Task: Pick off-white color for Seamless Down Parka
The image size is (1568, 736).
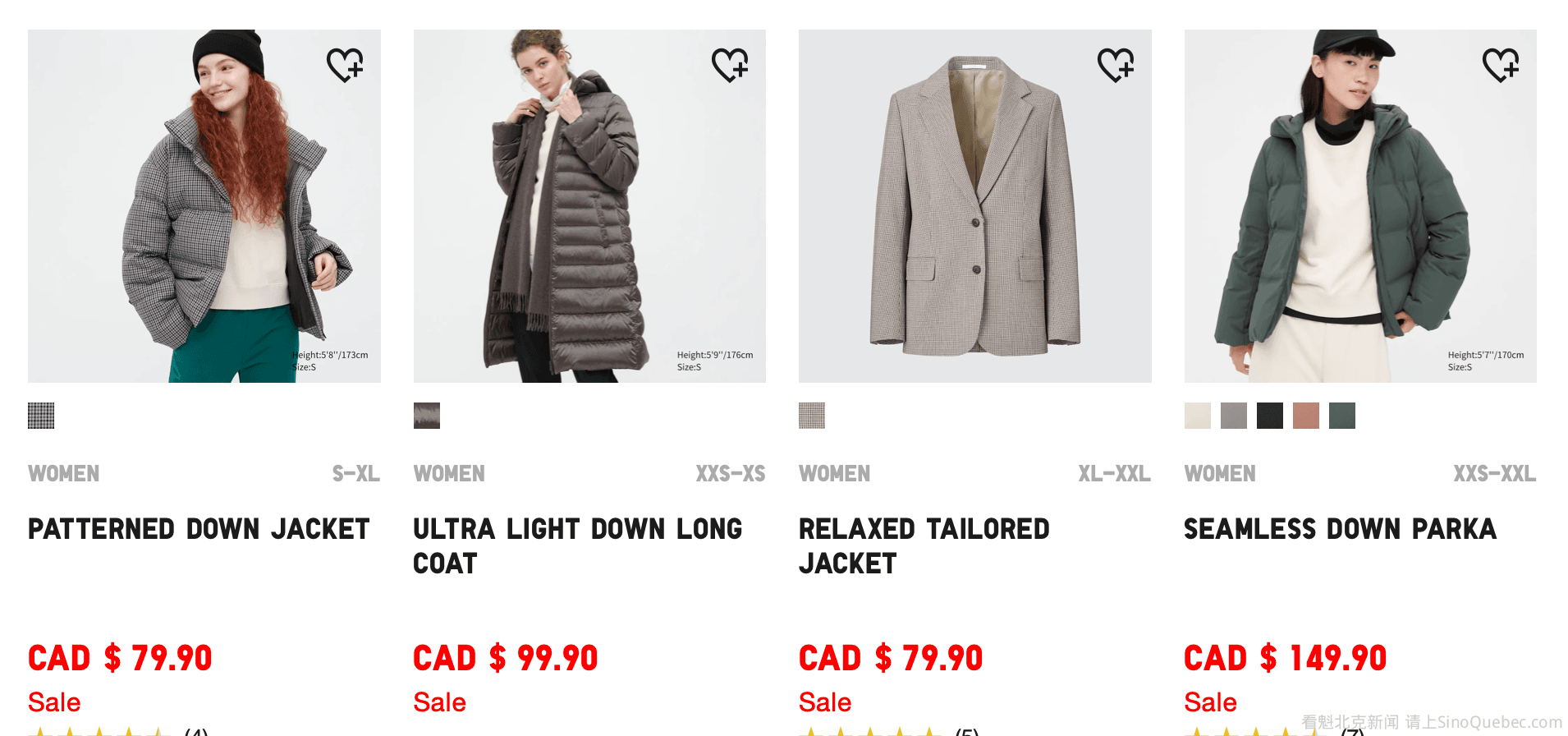Action: pos(1198,416)
